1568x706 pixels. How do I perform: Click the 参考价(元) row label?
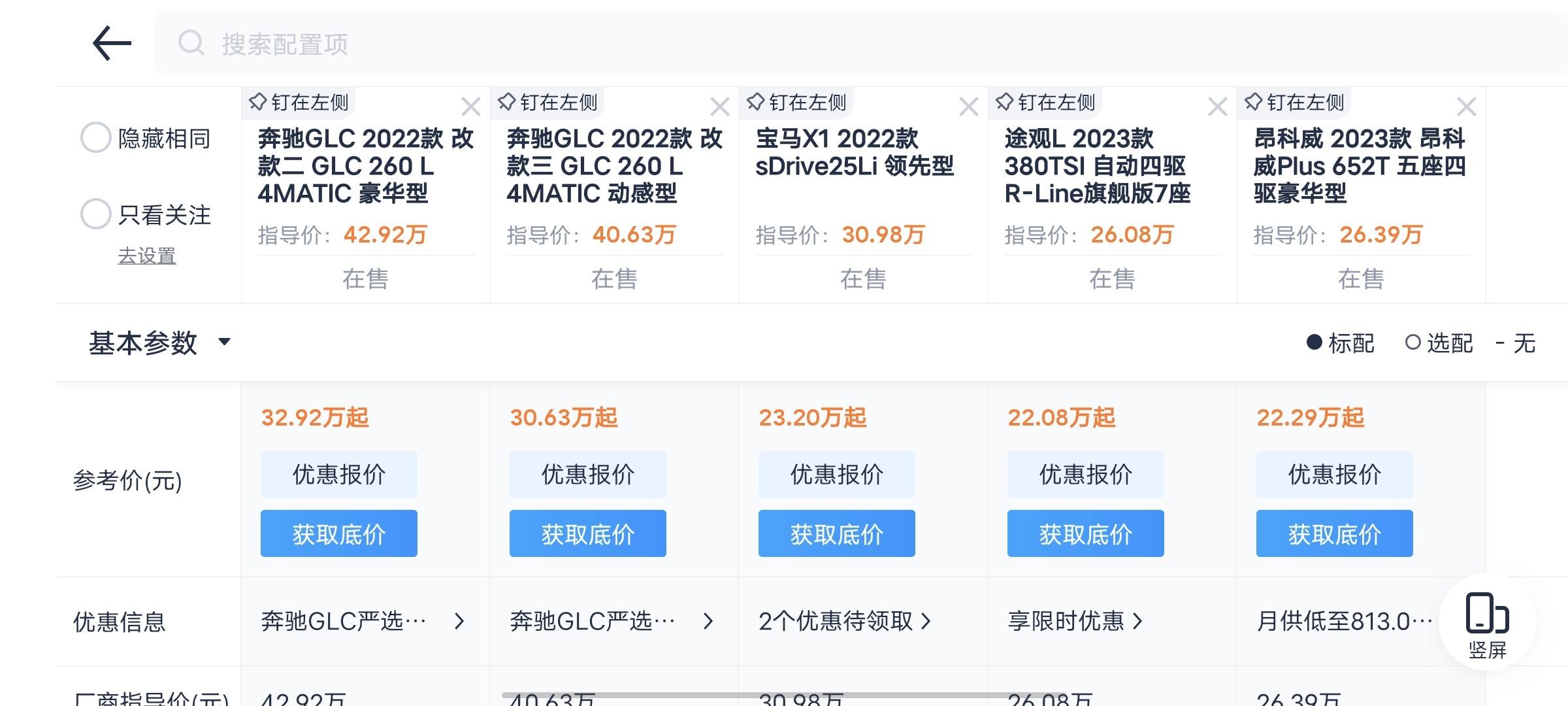(127, 480)
